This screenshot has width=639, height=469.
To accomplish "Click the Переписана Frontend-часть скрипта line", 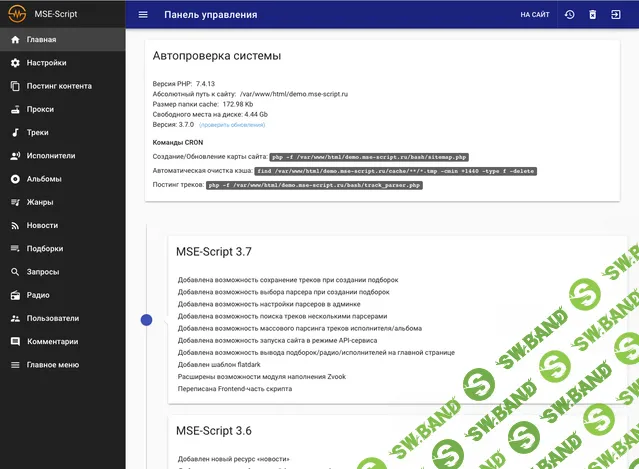I will [235, 389].
